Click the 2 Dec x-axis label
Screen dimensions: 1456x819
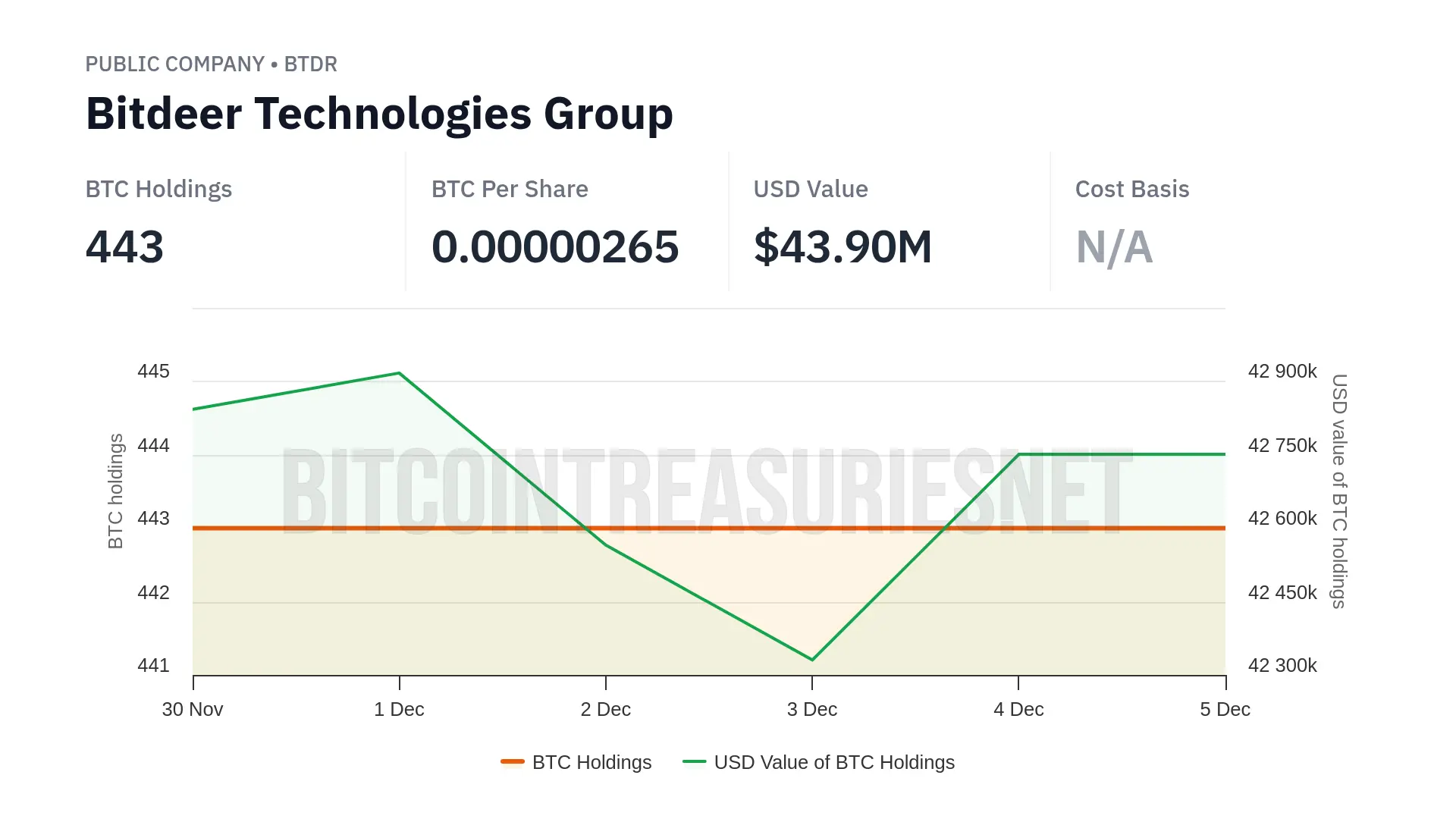point(605,710)
